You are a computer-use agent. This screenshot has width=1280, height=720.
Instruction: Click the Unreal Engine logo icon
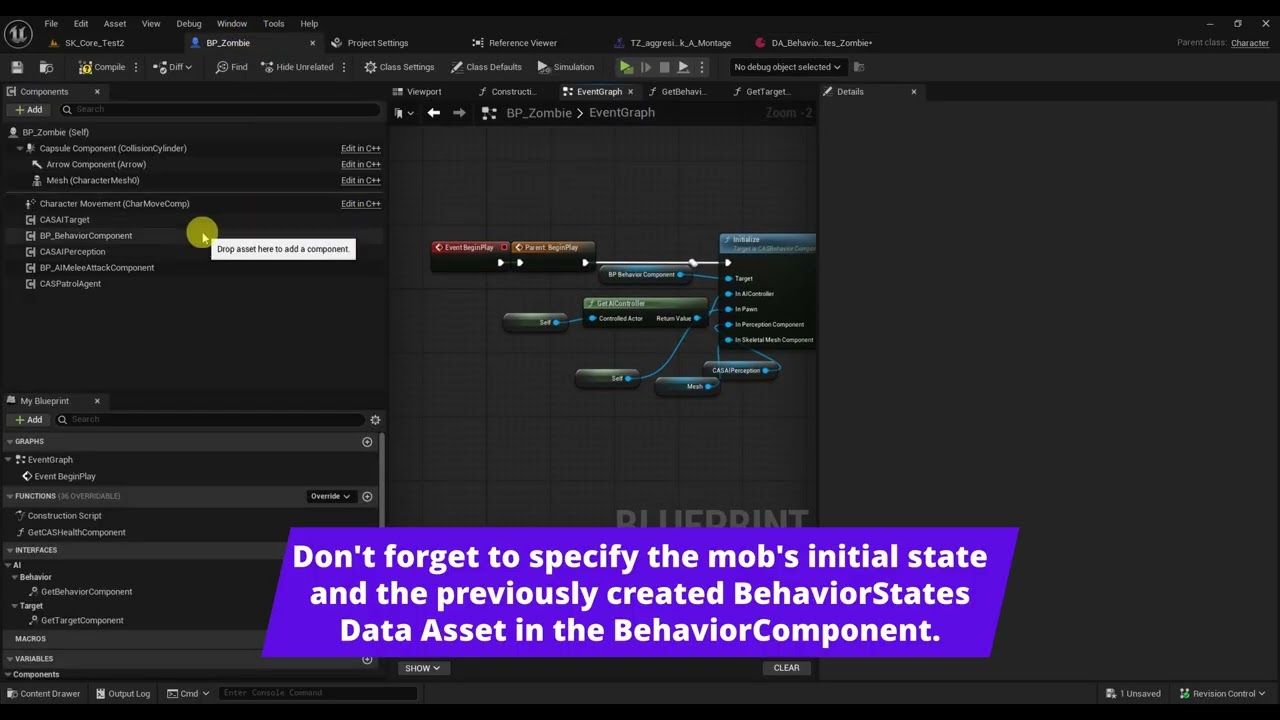point(18,33)
